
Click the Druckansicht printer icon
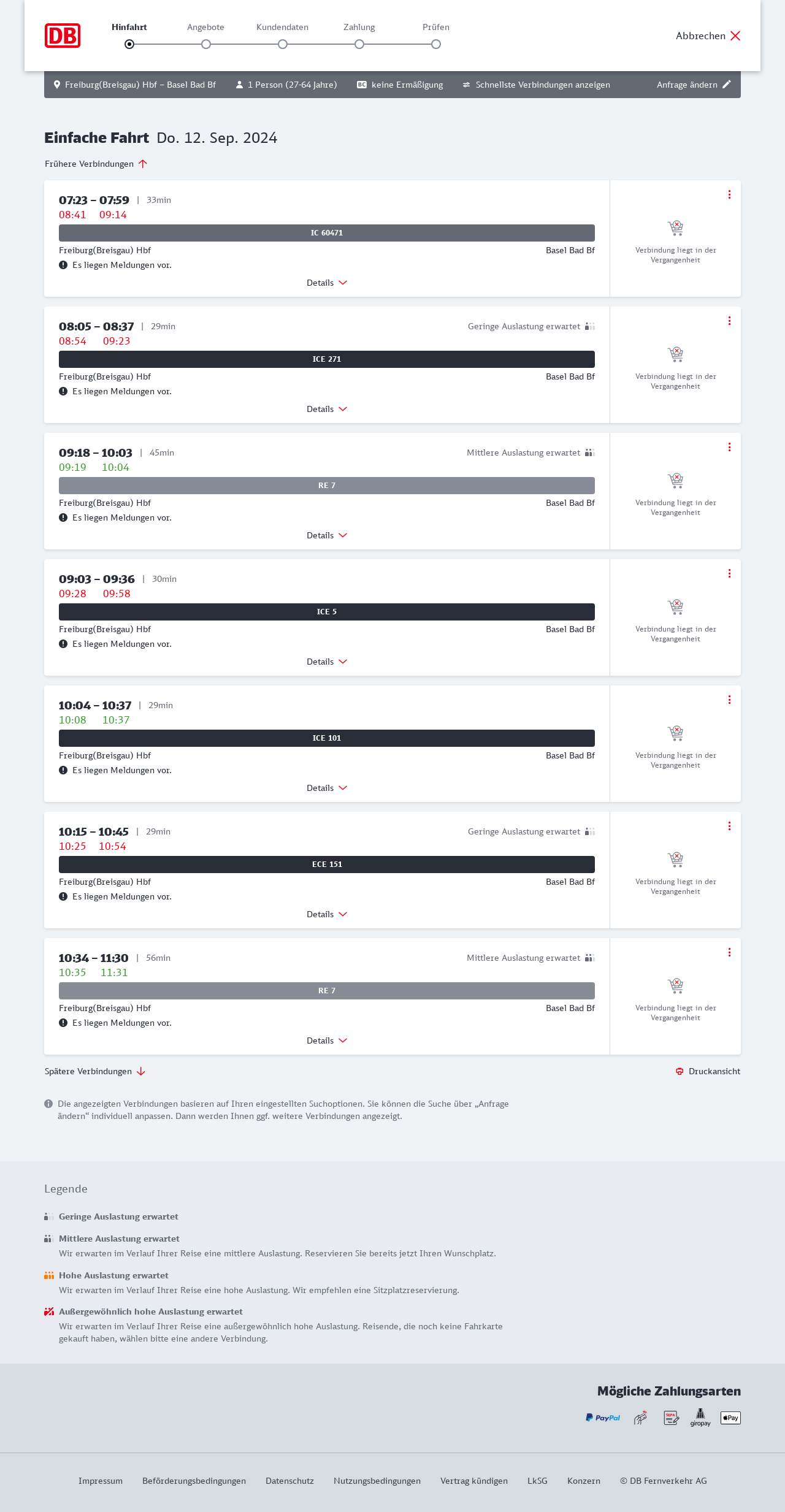[680, 1071]
